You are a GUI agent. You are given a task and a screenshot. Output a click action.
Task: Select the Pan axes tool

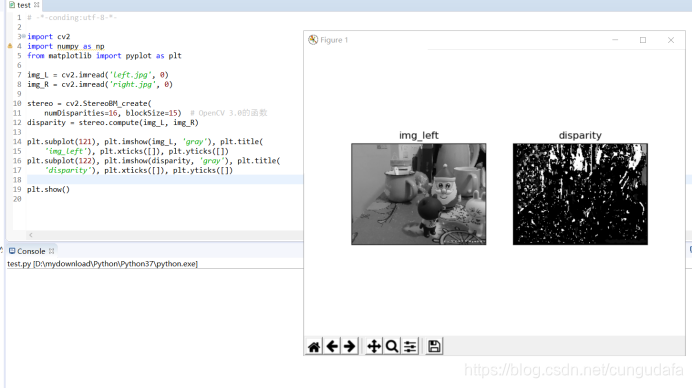[x=374, y=346]
